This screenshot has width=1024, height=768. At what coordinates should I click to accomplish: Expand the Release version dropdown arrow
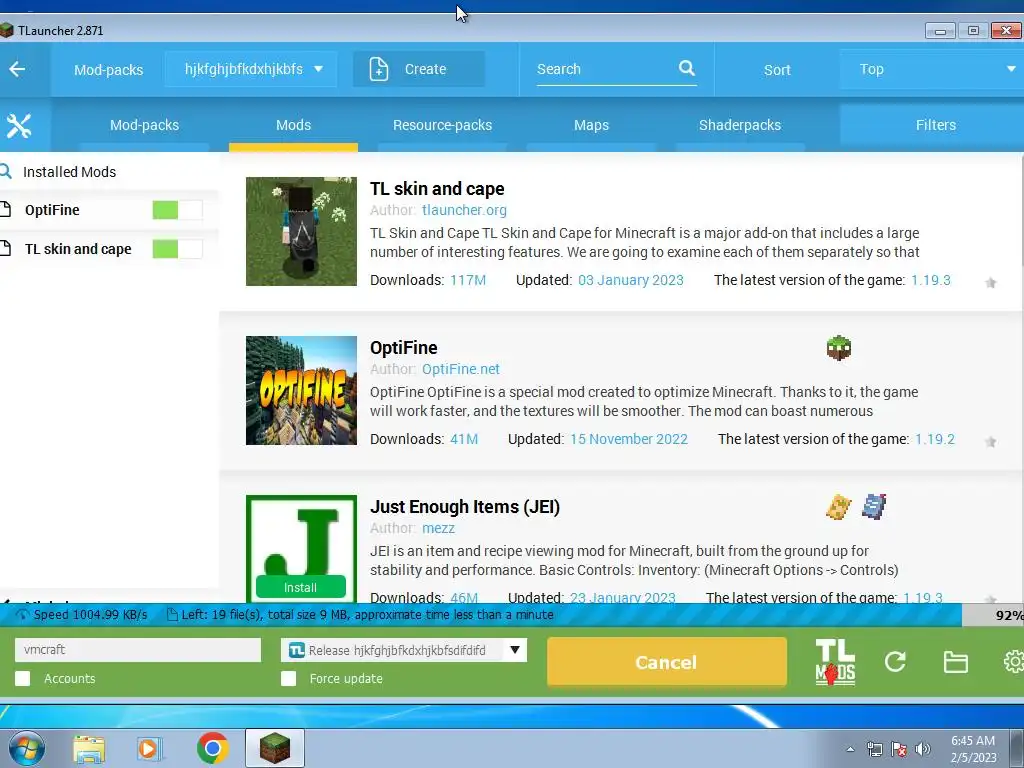point(515,650)
